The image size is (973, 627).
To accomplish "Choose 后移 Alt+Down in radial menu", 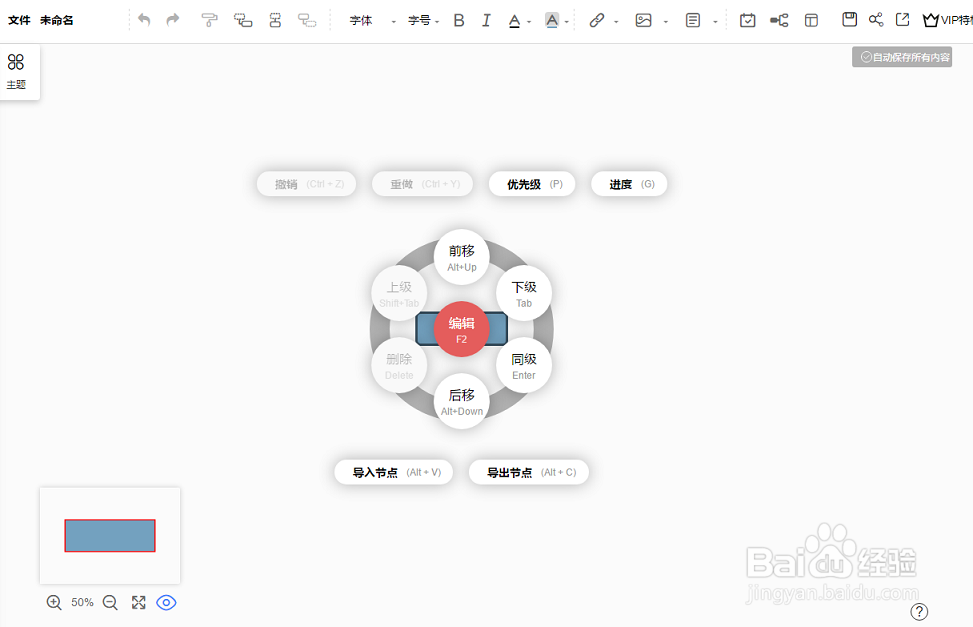I will (462, 401).
